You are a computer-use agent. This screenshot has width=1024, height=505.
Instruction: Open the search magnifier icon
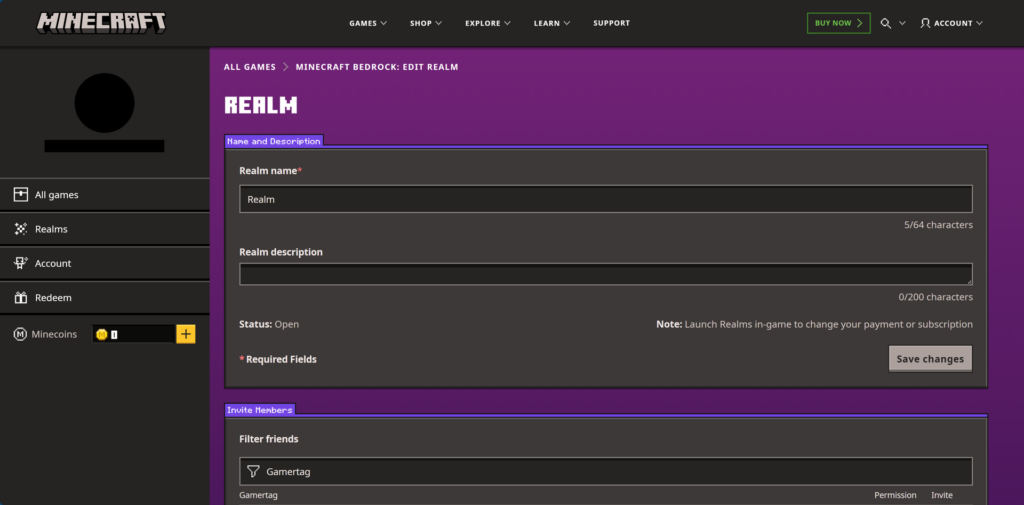tap(886, 23)
